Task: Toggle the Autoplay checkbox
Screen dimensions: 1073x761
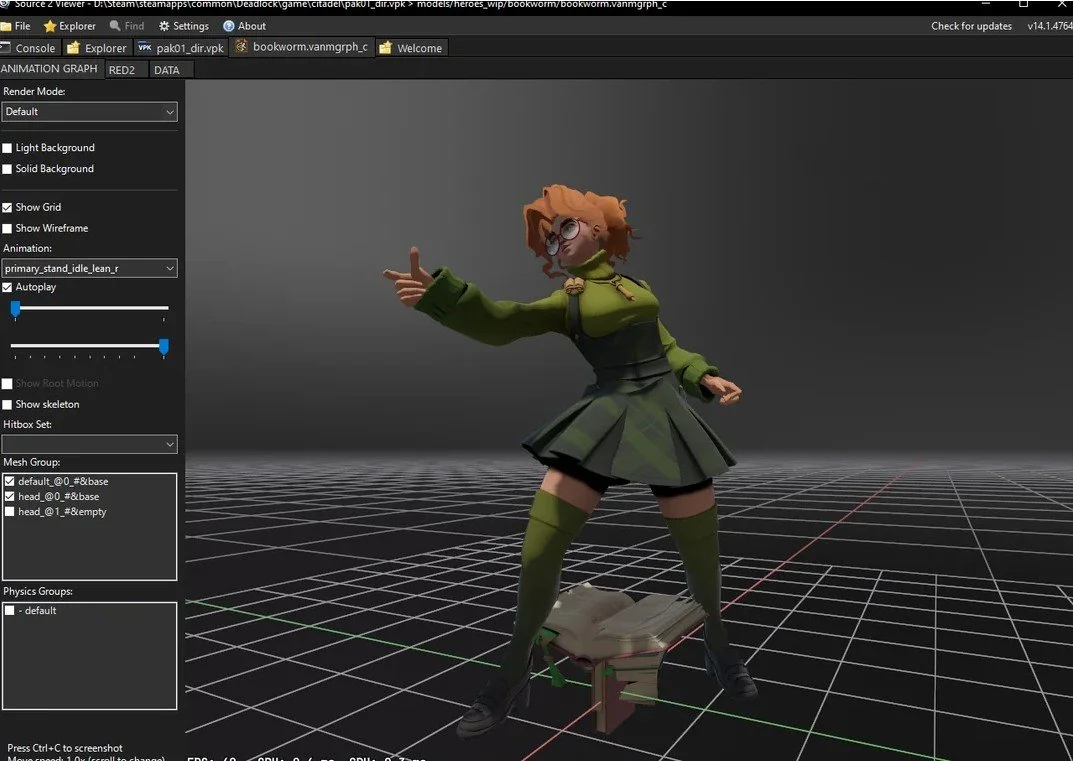Action: click(7, 287)
